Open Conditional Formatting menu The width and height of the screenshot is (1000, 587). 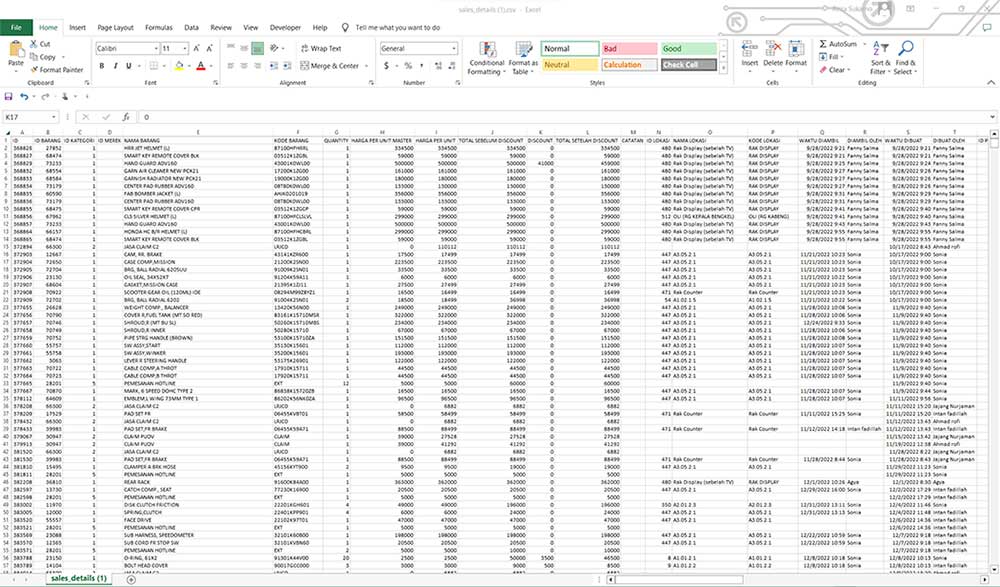point(487,58)
